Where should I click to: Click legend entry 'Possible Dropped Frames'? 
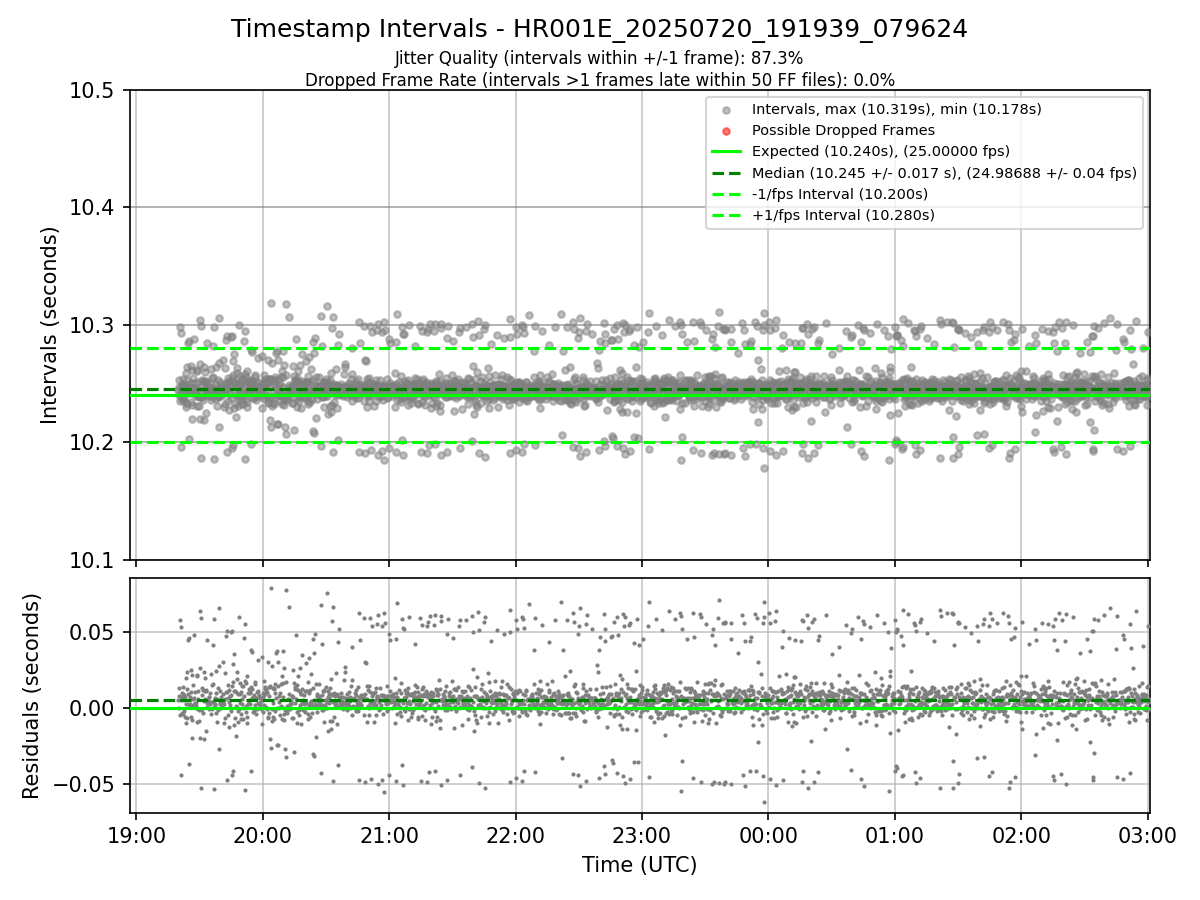click(843, 130)
